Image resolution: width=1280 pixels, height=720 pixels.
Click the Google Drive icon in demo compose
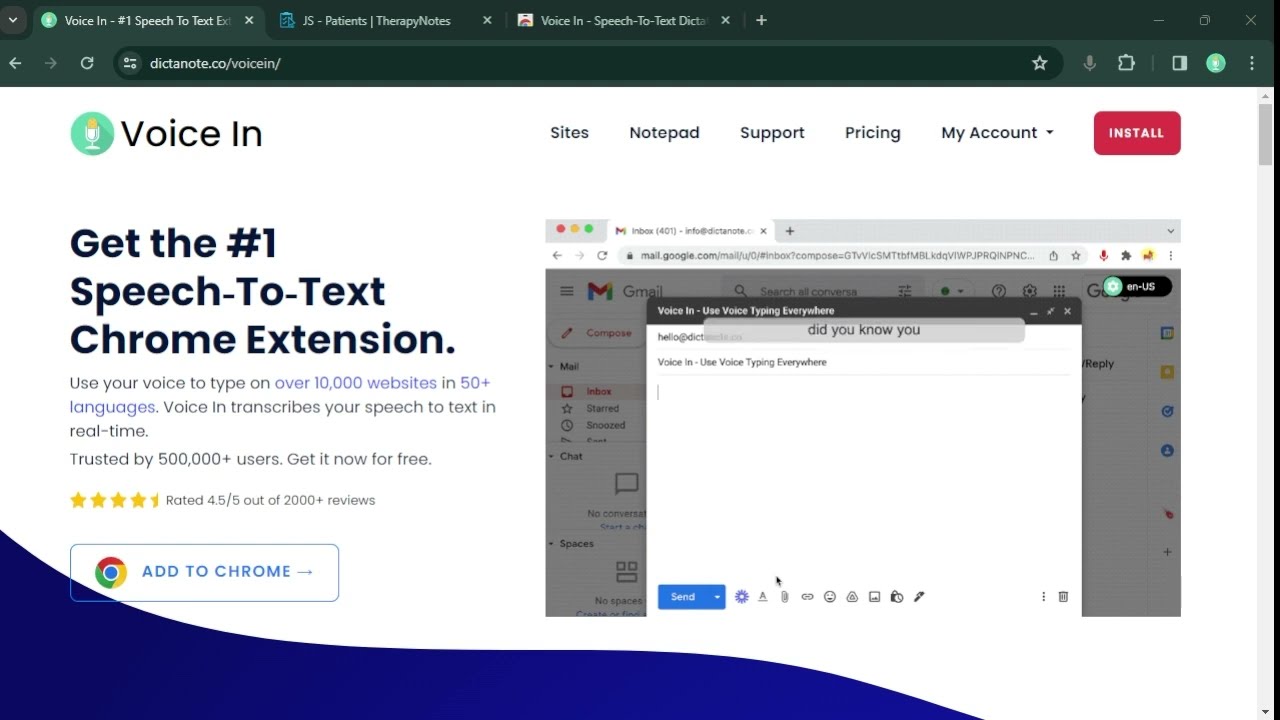(x=852, y=597)
